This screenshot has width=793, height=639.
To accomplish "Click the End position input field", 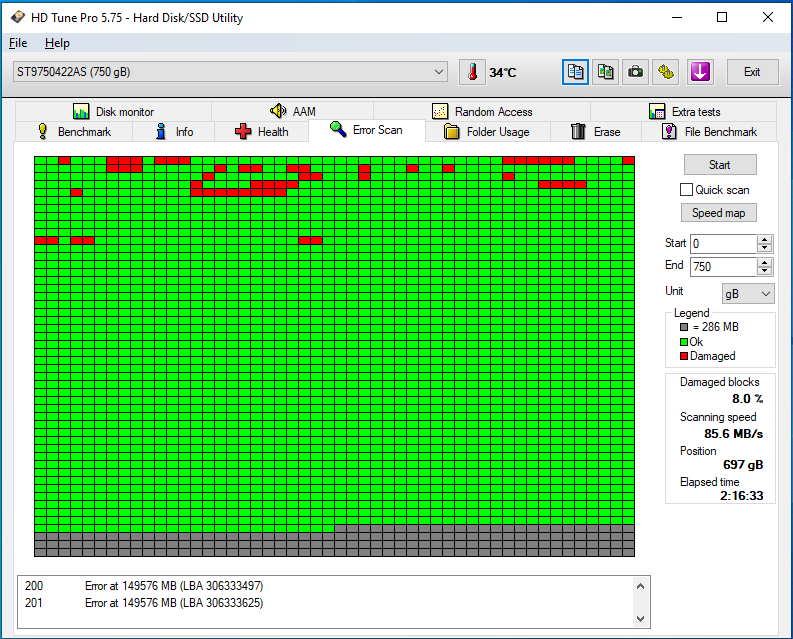I will pos(723,267).
